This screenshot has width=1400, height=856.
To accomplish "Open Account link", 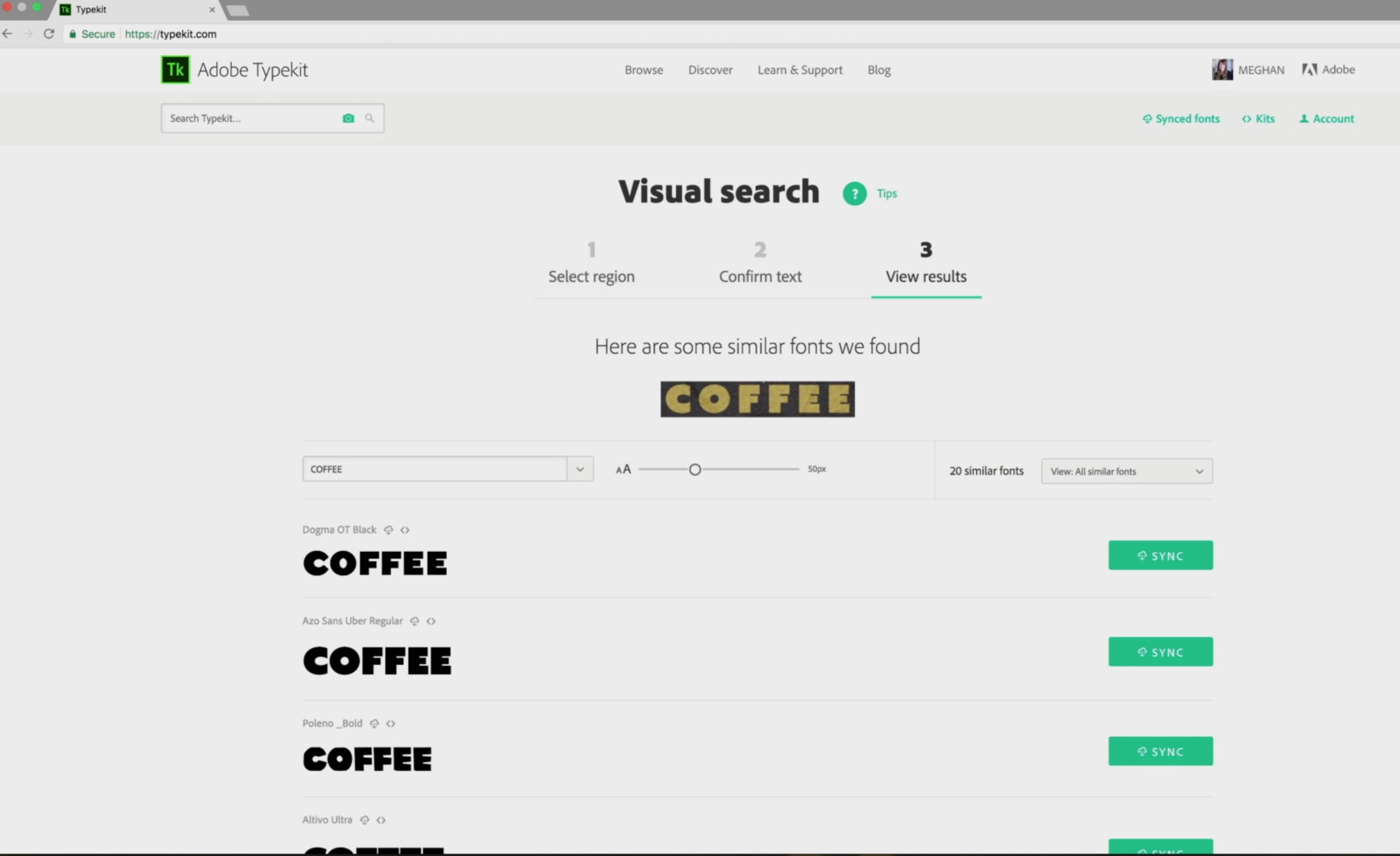I will click(1326, 119).
